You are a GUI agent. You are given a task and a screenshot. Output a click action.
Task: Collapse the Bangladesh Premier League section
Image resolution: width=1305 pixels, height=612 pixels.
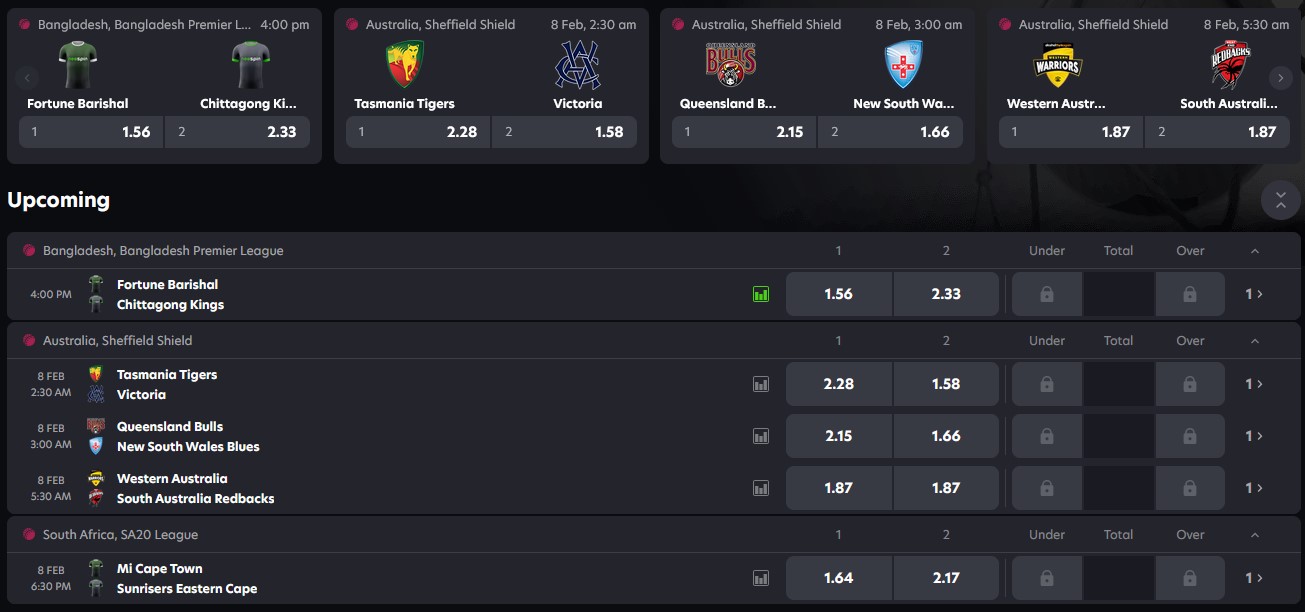click(1255, 251)
